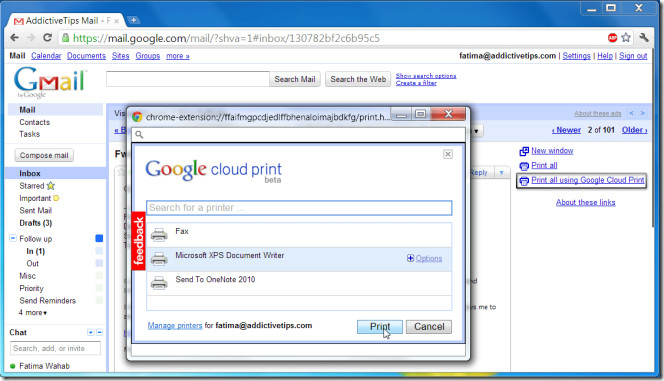Click the In label color box
The width and height of the screenshot is (664, 381).
point(99,251)
